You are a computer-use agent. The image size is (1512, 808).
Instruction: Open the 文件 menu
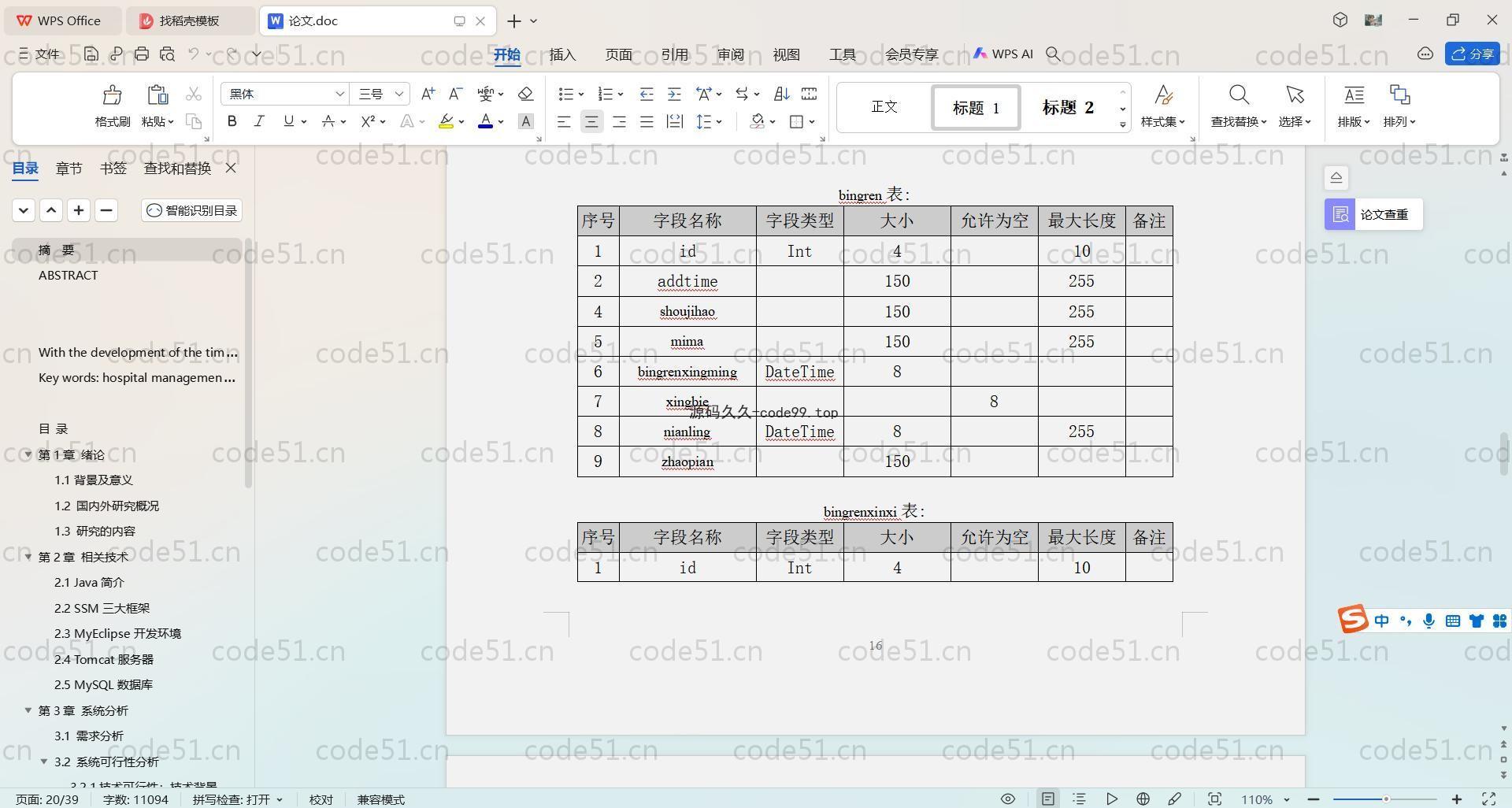click(x=39, y=54)
